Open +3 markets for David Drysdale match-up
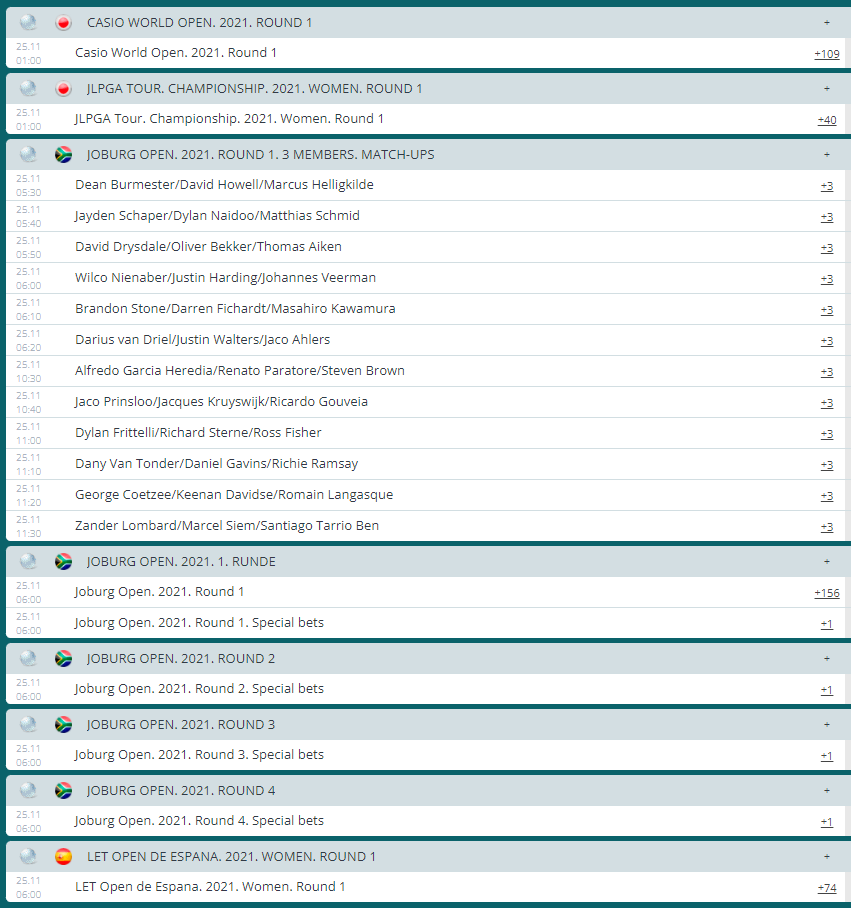The width and height of the screenshot is (851, 908). 827,248
